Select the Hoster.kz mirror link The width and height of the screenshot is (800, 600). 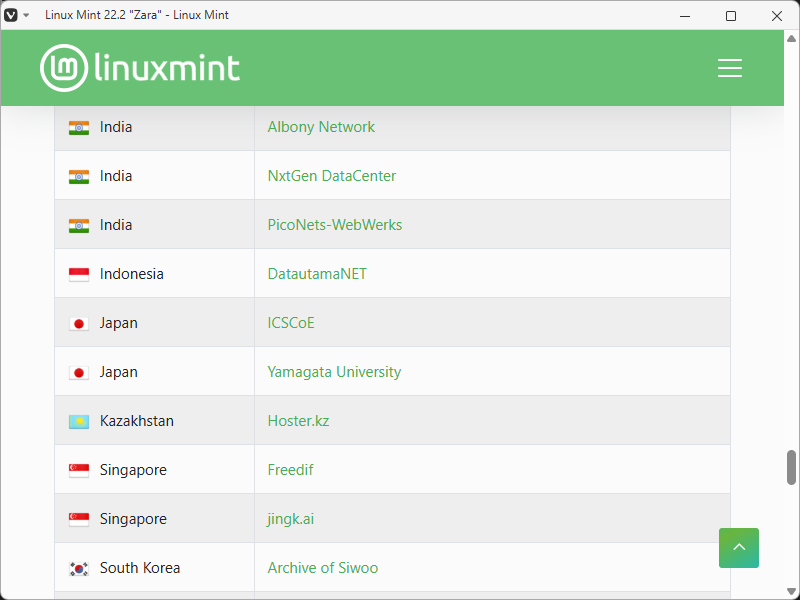(x=298, y=421)
